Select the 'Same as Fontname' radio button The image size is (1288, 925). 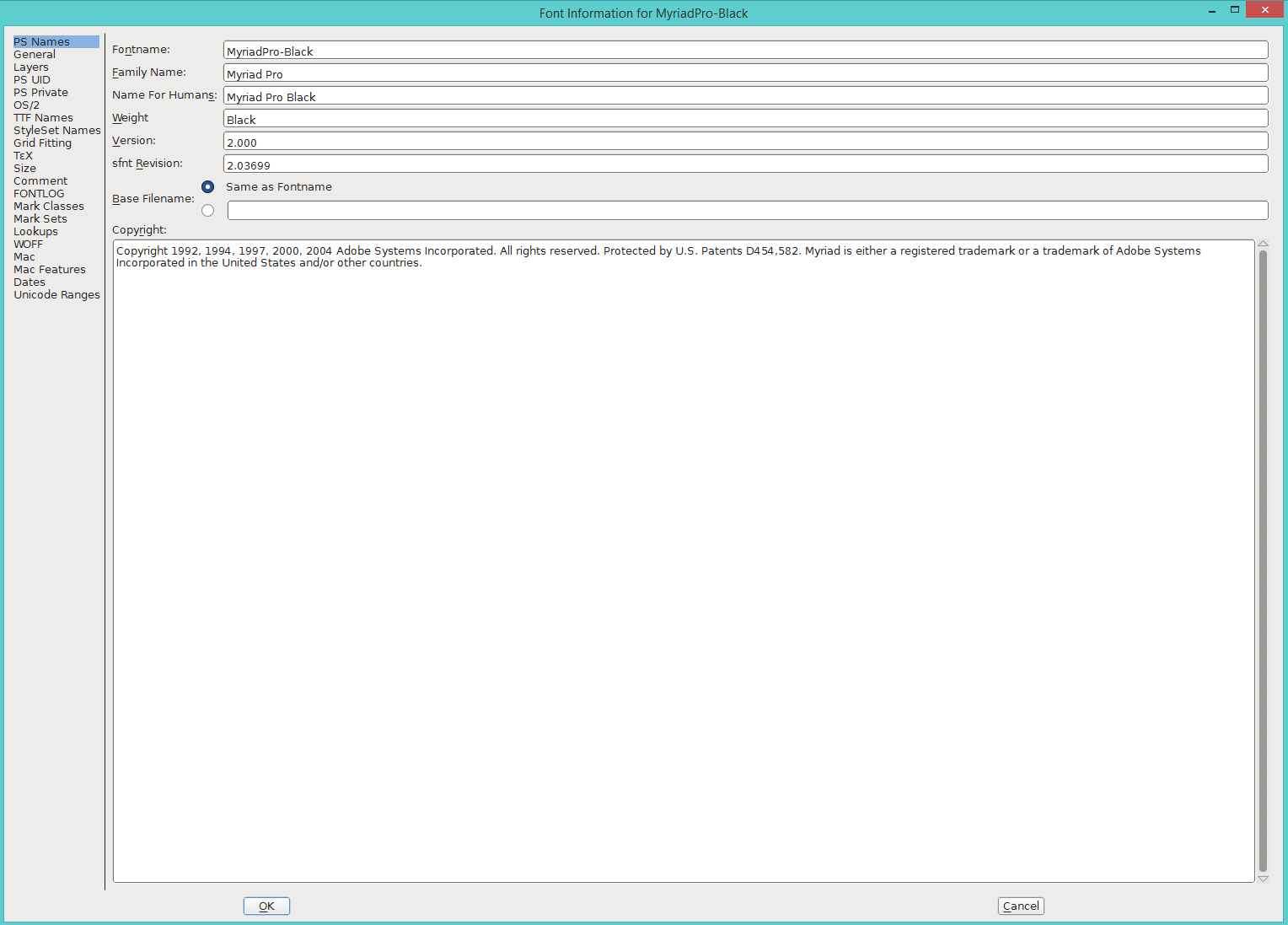pyautogui.click(x=208, y=187)
